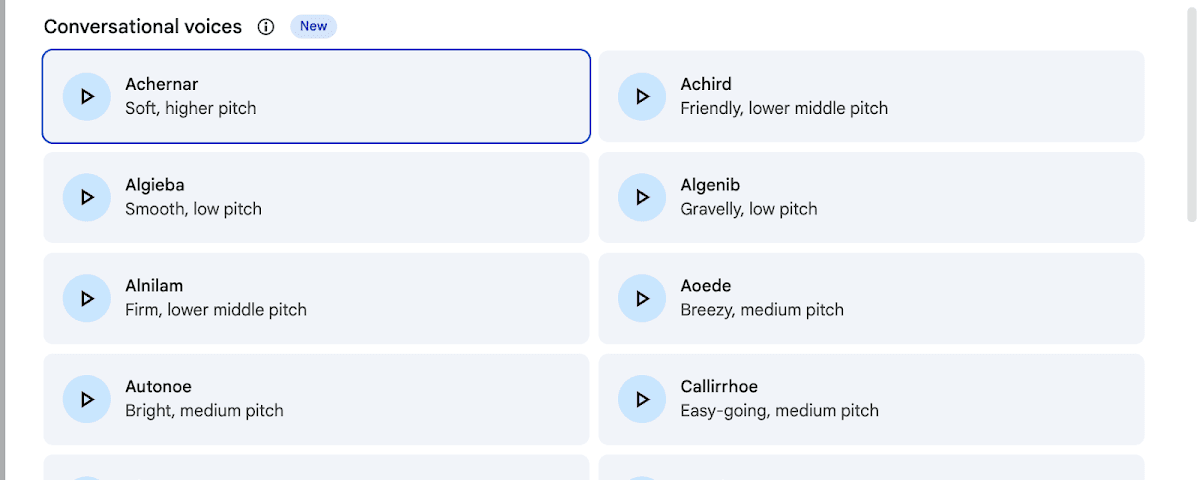The height and width of the screenshot is (480, 1200).
Task: Listen to the Alnilam voice preview
Action: tap(86, 299)
